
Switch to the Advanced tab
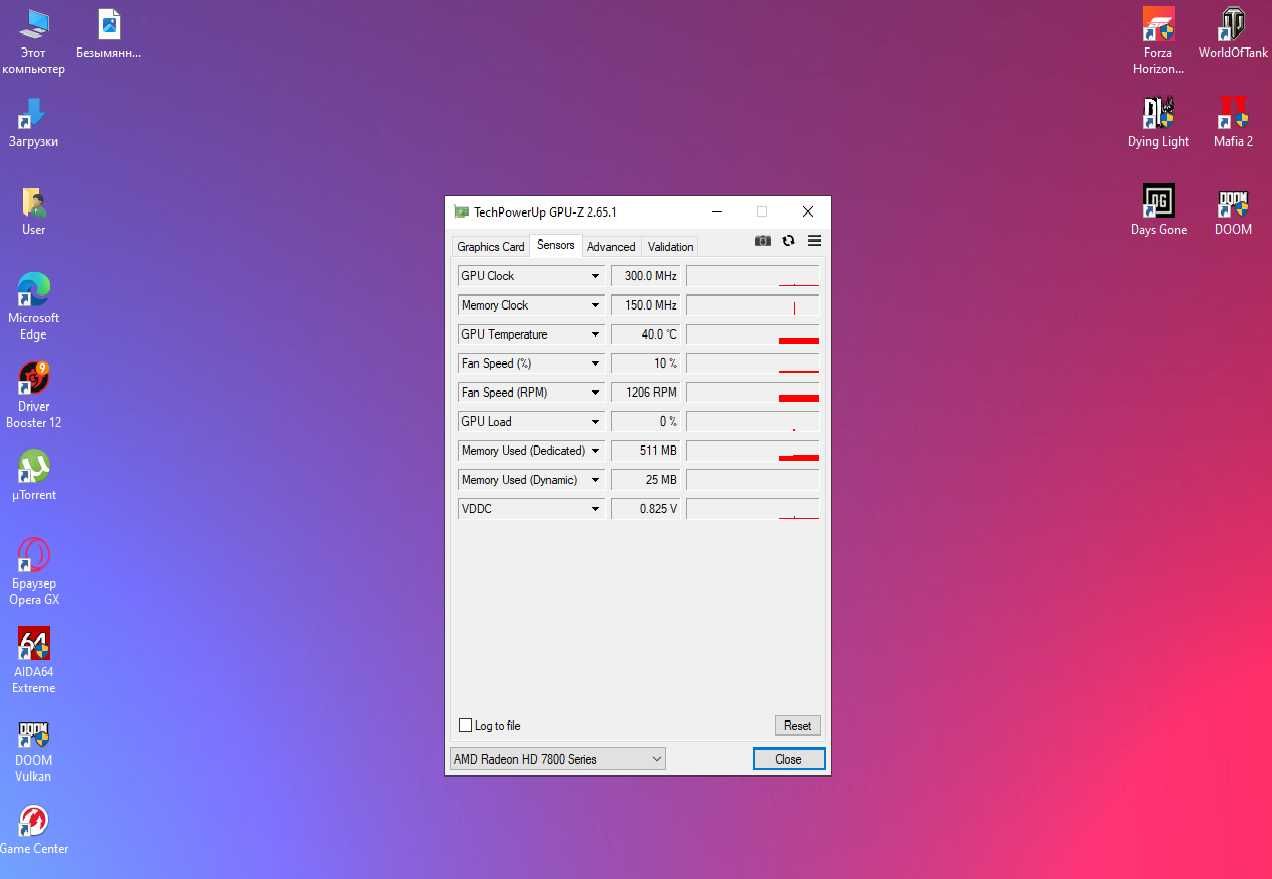pyautogui.click(x=611, y=246)
